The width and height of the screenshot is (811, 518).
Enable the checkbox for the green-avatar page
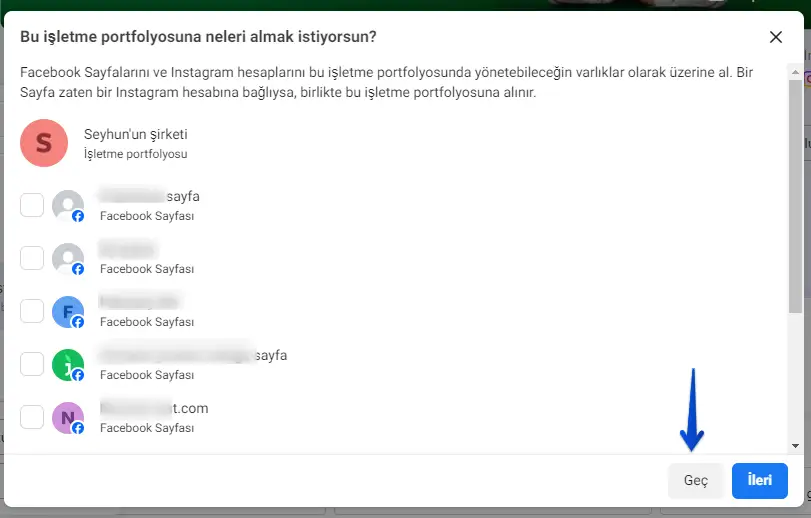point(32,364)
